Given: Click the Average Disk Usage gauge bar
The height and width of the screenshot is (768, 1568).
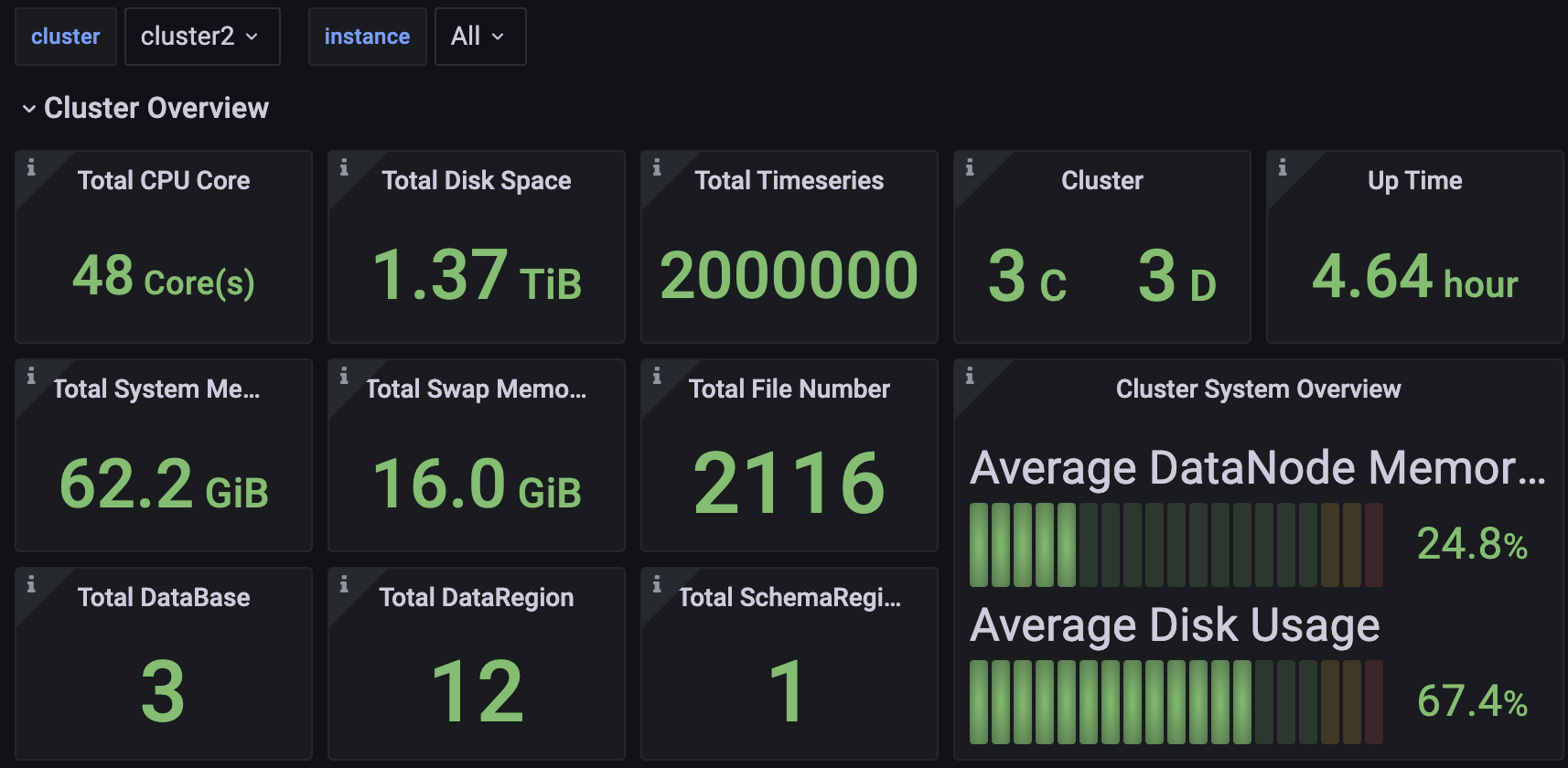Looking at the screenshot, I should point(1176,702).
